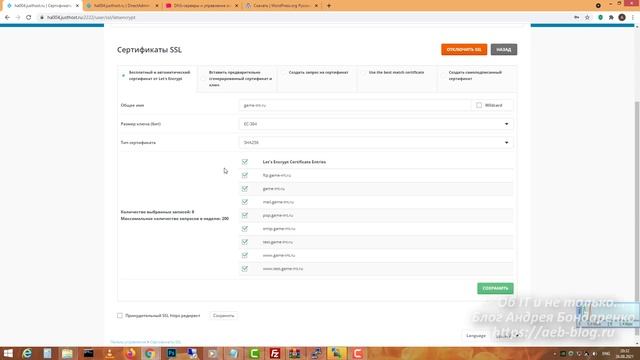
Task: Open a new browser tab
Action: [329, 6]
